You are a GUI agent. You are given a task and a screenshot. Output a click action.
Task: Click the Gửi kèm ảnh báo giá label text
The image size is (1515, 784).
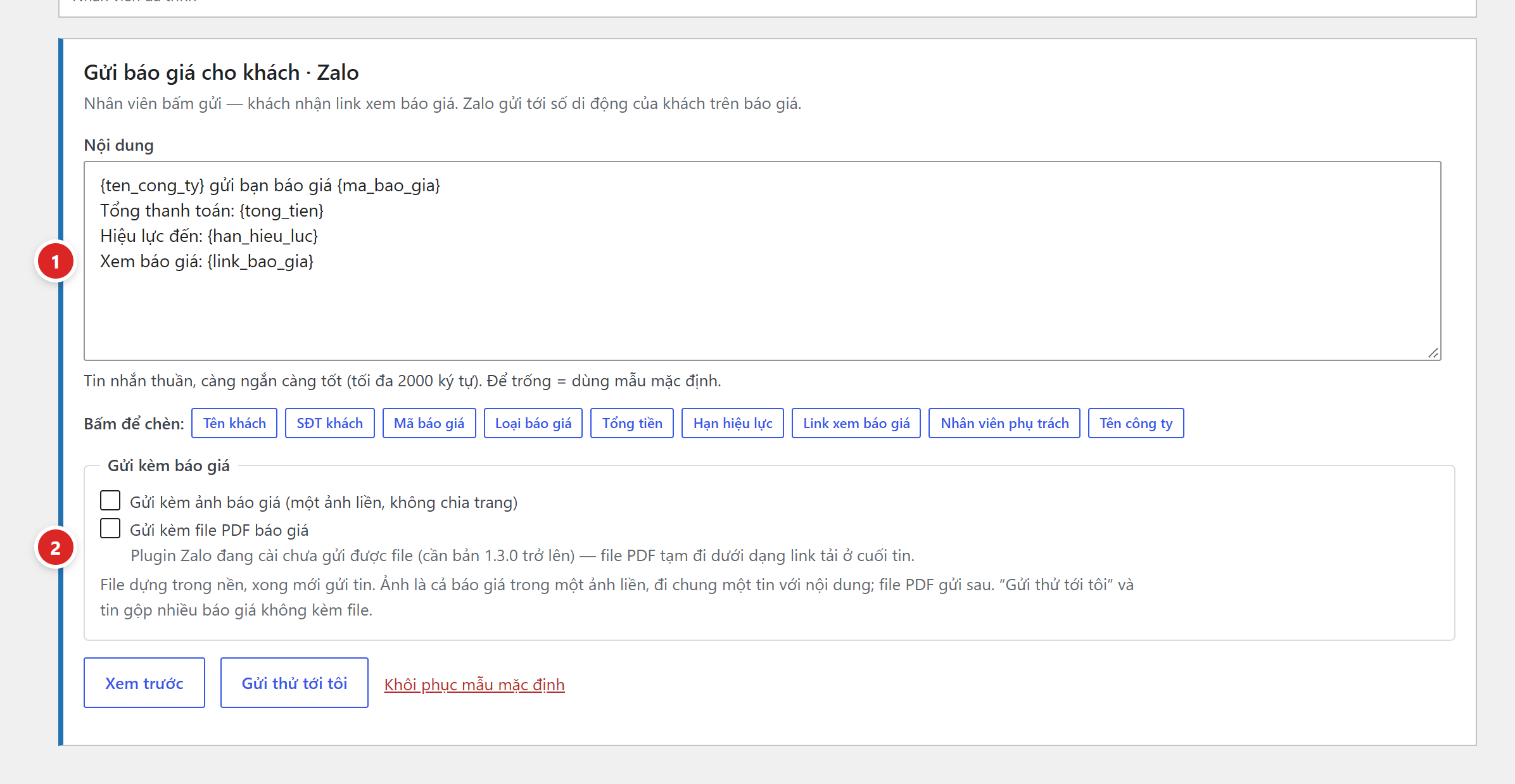pyautogui.click(x=324, y=502)
